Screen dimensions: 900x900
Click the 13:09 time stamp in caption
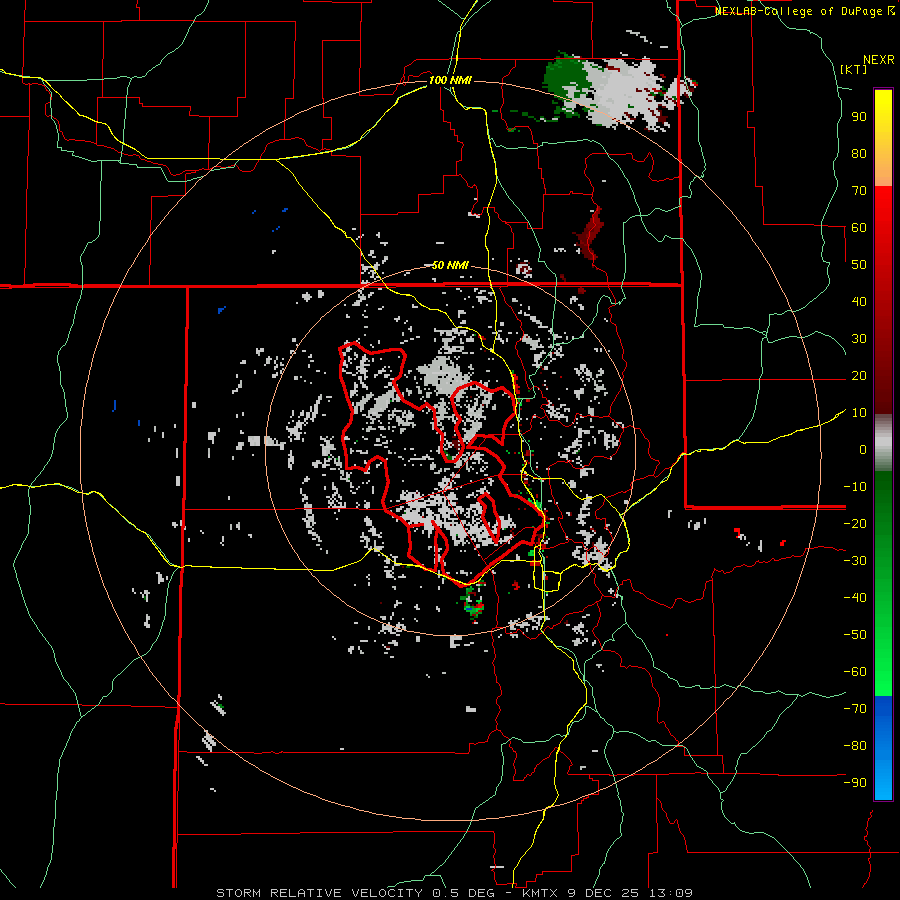(672, 893)
